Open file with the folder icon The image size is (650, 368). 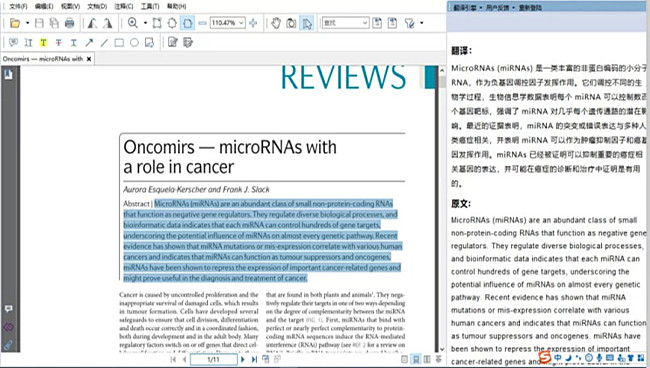pyautogui.click(x=15, y=23)
